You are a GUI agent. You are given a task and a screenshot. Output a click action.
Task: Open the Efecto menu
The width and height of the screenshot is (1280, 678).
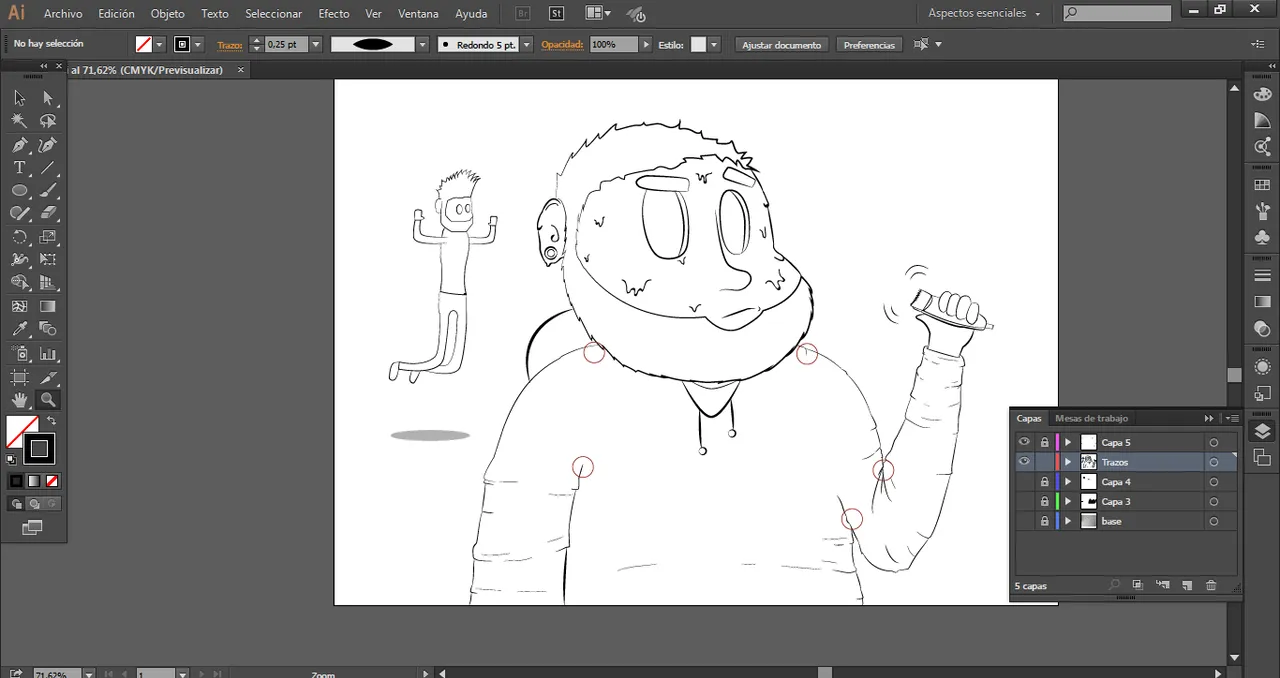point(333,14)
